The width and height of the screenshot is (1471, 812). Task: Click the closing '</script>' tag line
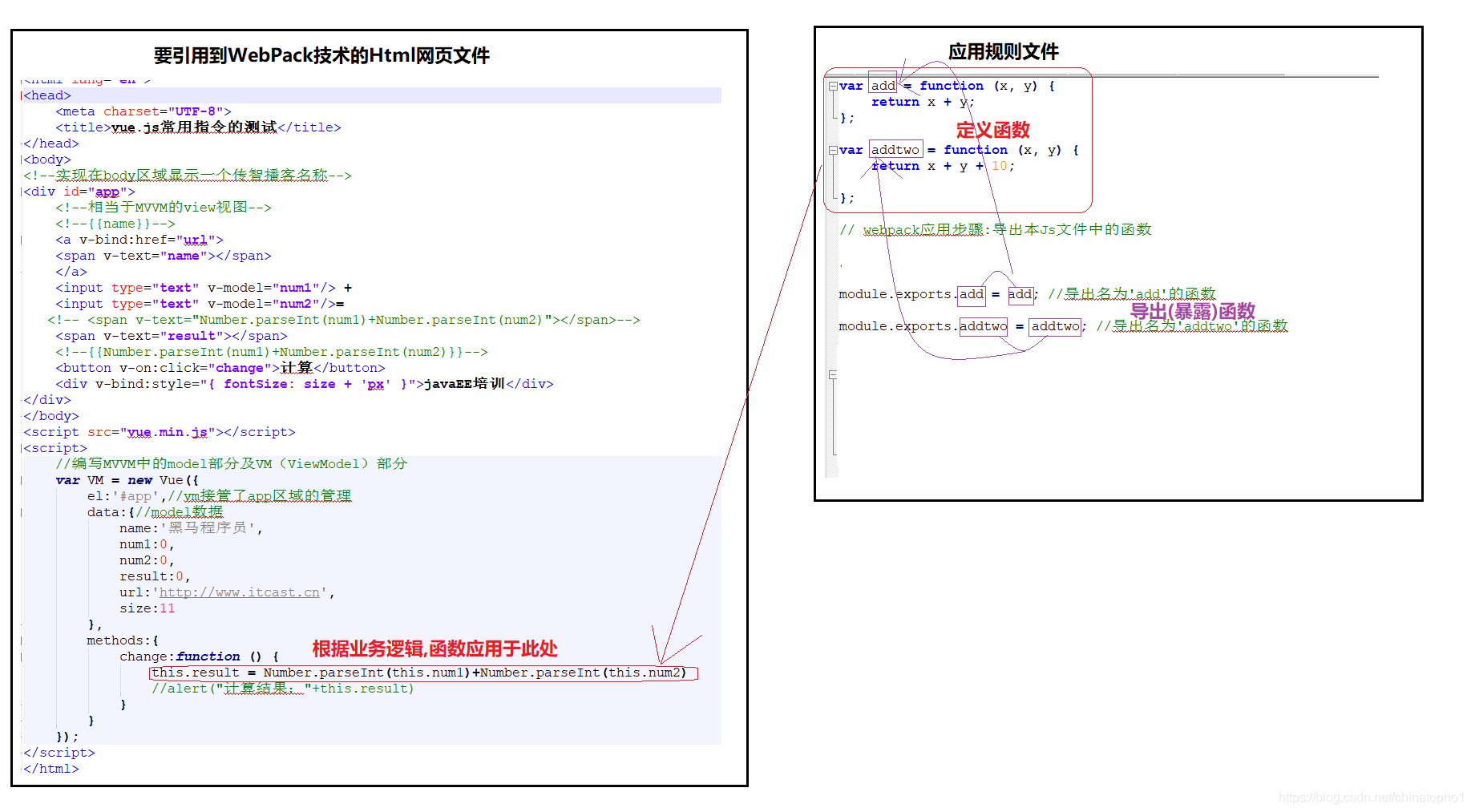click(59, 753)
